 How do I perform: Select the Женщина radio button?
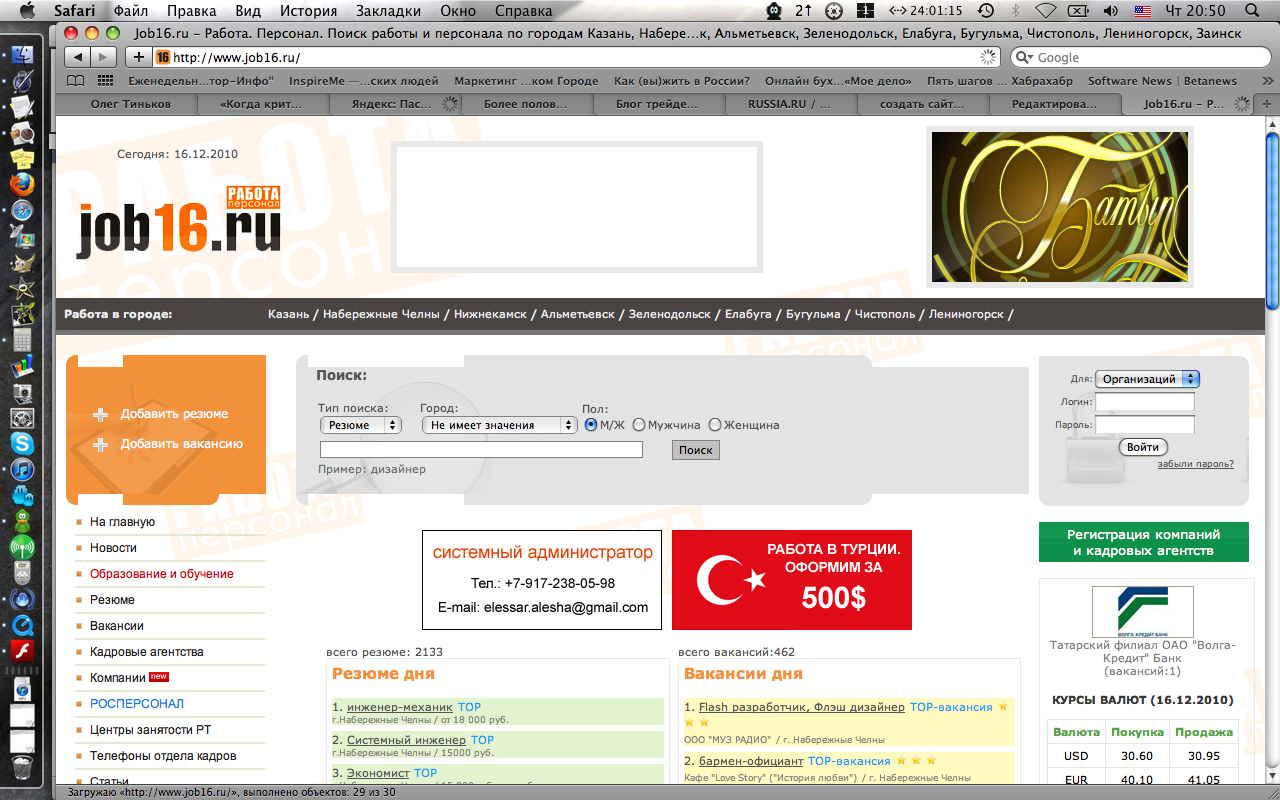pos(714,425)
